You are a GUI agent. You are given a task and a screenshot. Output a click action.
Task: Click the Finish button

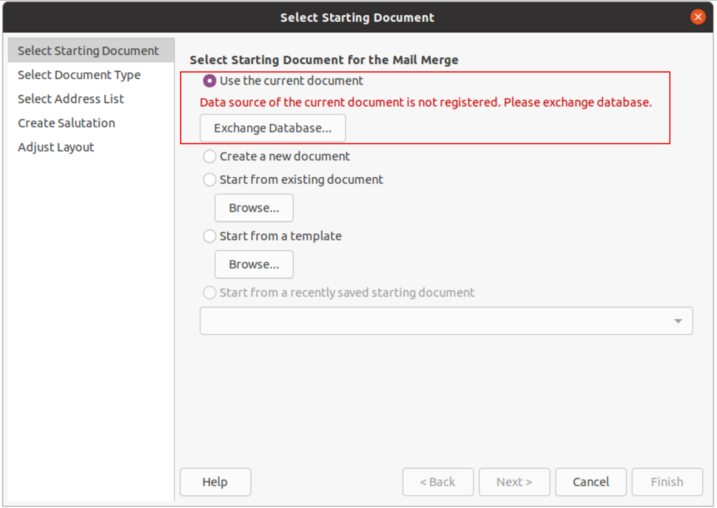coord(667,482)
